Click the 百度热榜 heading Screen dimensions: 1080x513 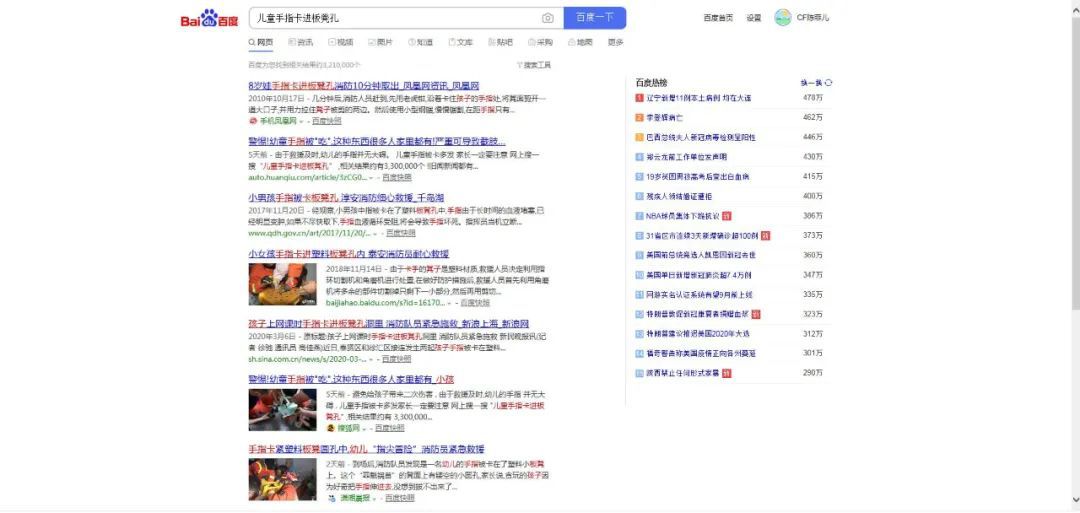651,83
